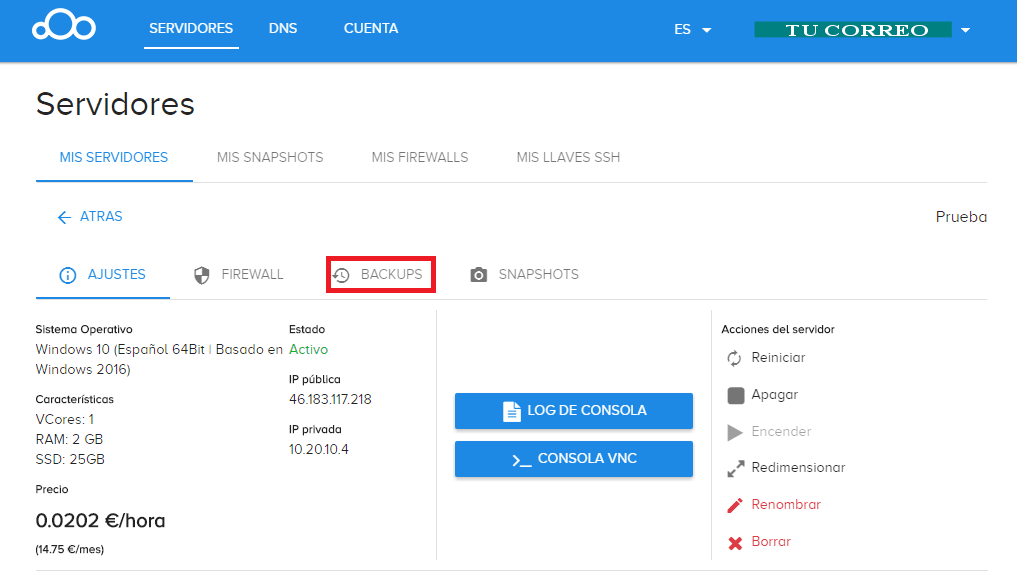Click the red pencil Renombrar icon
Screen dimensions: 1017x572
735,505
